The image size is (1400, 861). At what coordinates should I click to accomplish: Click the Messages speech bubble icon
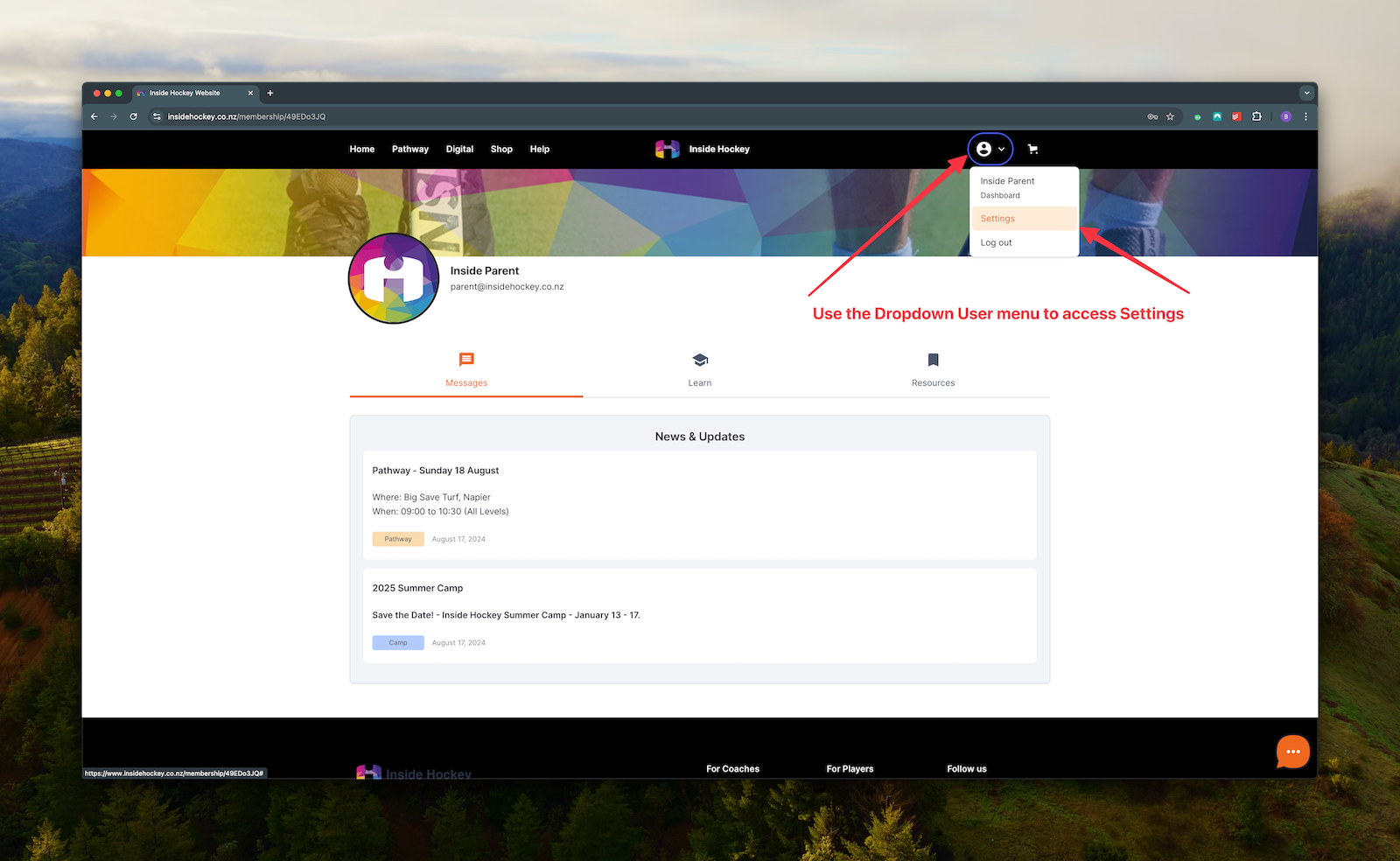(x=466, y=360)
